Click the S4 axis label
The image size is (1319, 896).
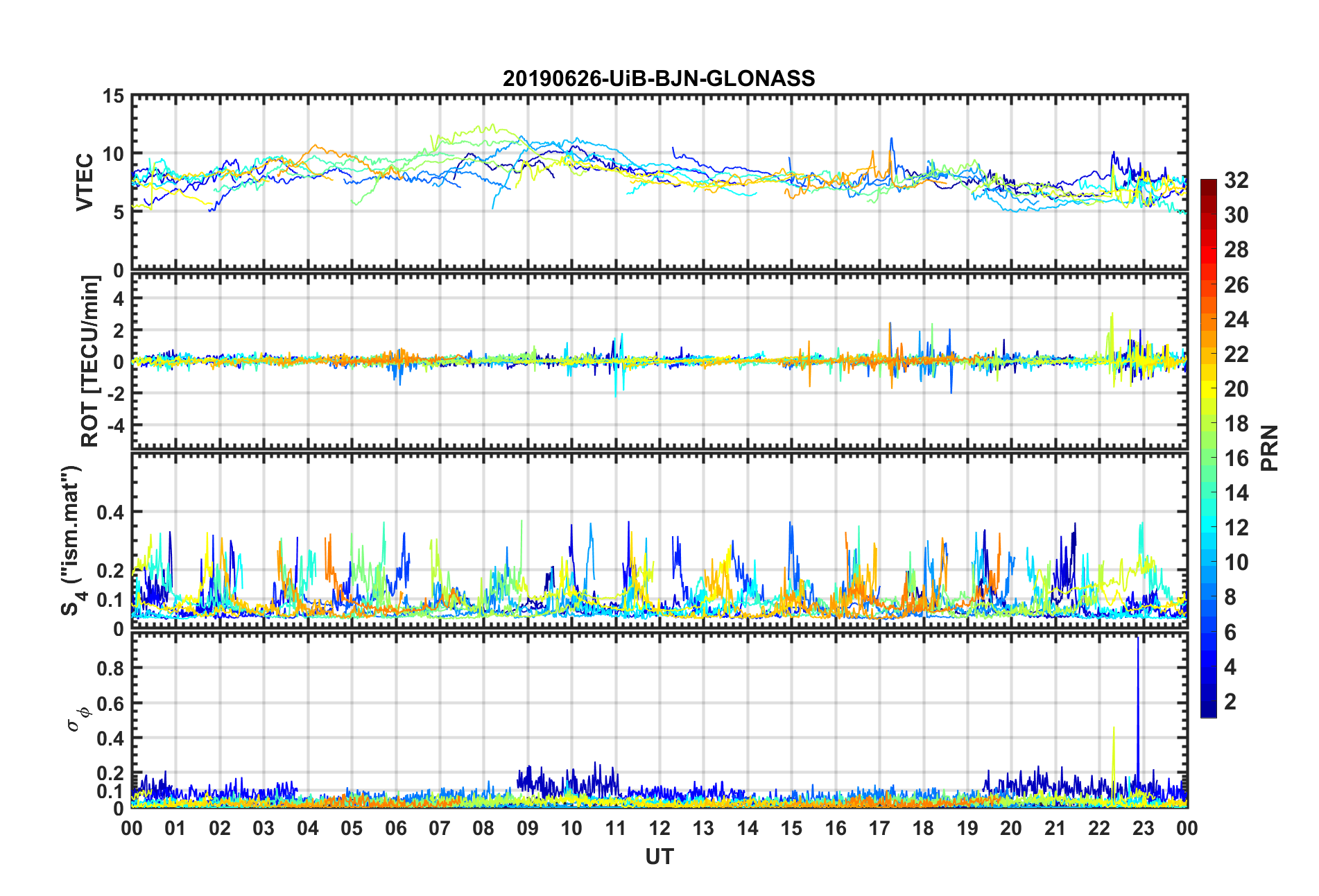click(71, 540)
